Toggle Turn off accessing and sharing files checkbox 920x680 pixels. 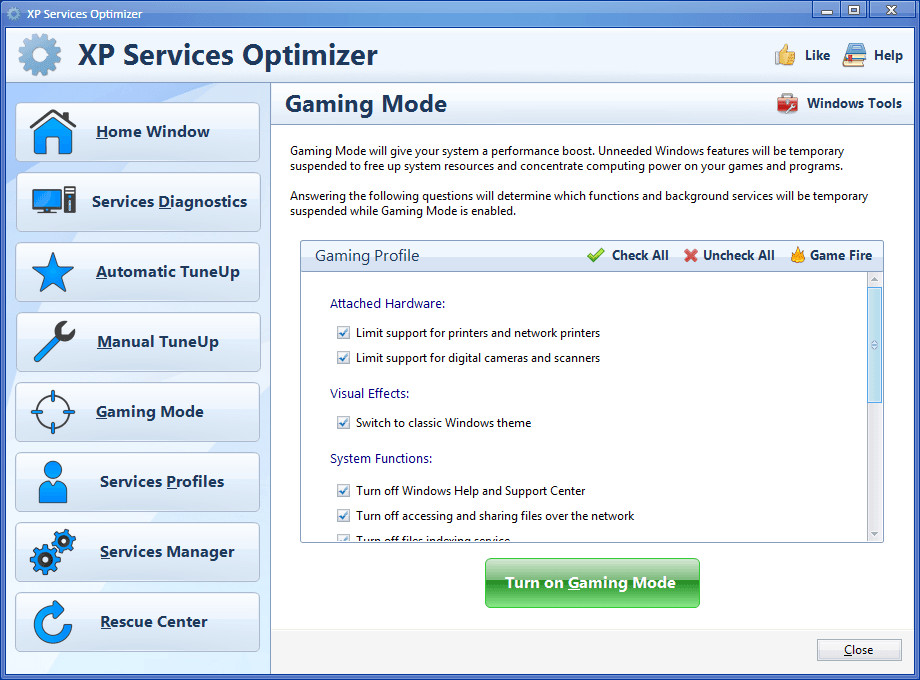pyautogui.click(x=343, y=516)
